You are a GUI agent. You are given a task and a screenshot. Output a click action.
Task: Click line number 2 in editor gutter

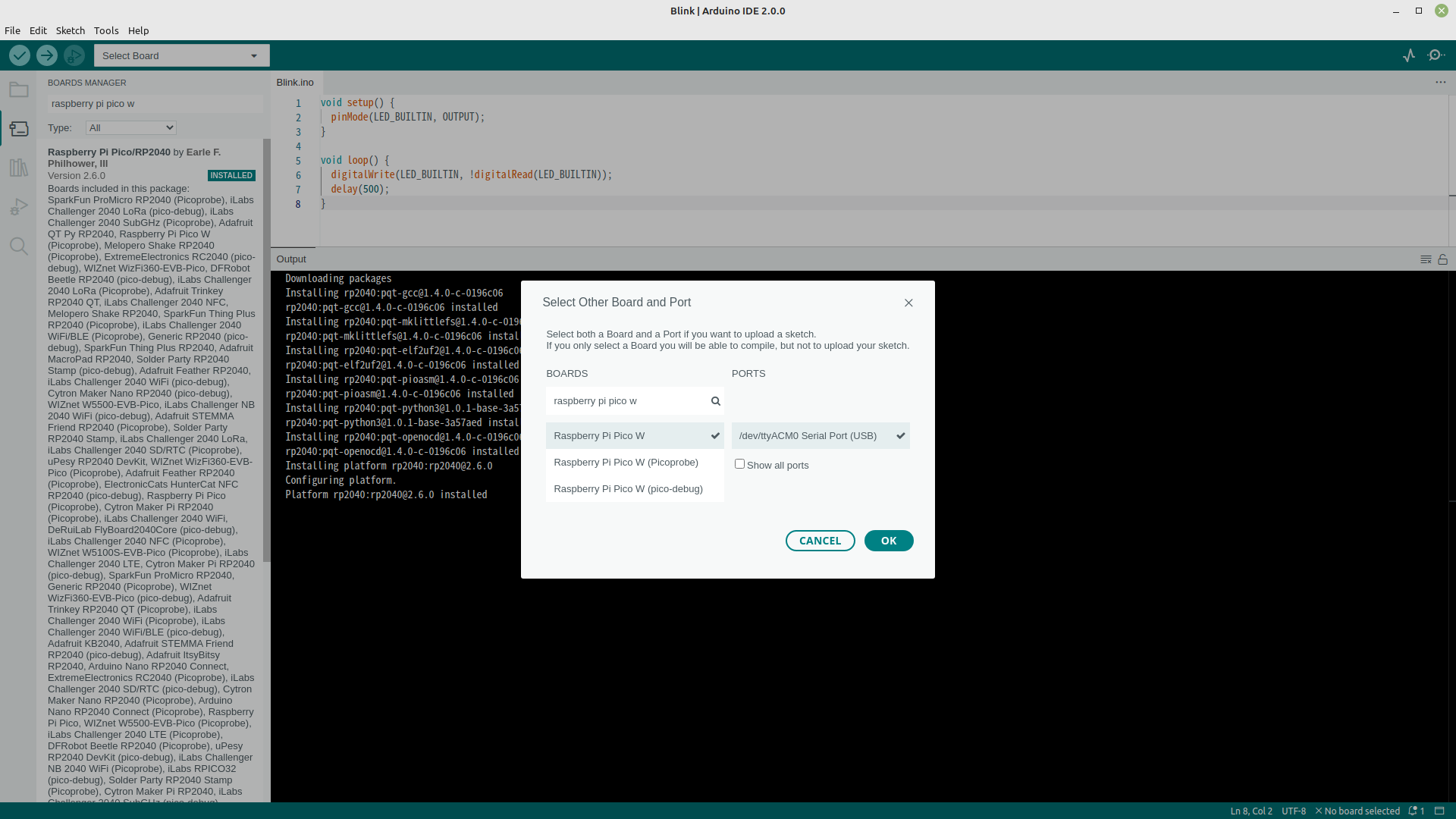point(298,118)
